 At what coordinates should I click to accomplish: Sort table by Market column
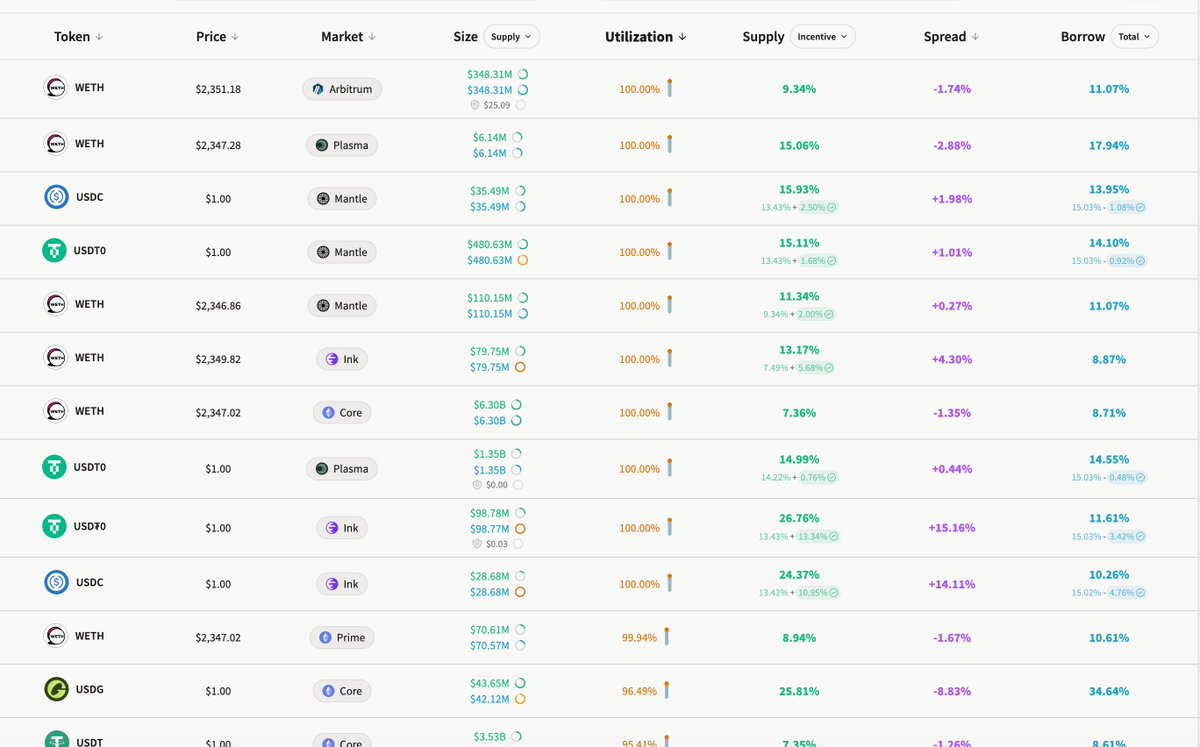[x=348, y=37]
